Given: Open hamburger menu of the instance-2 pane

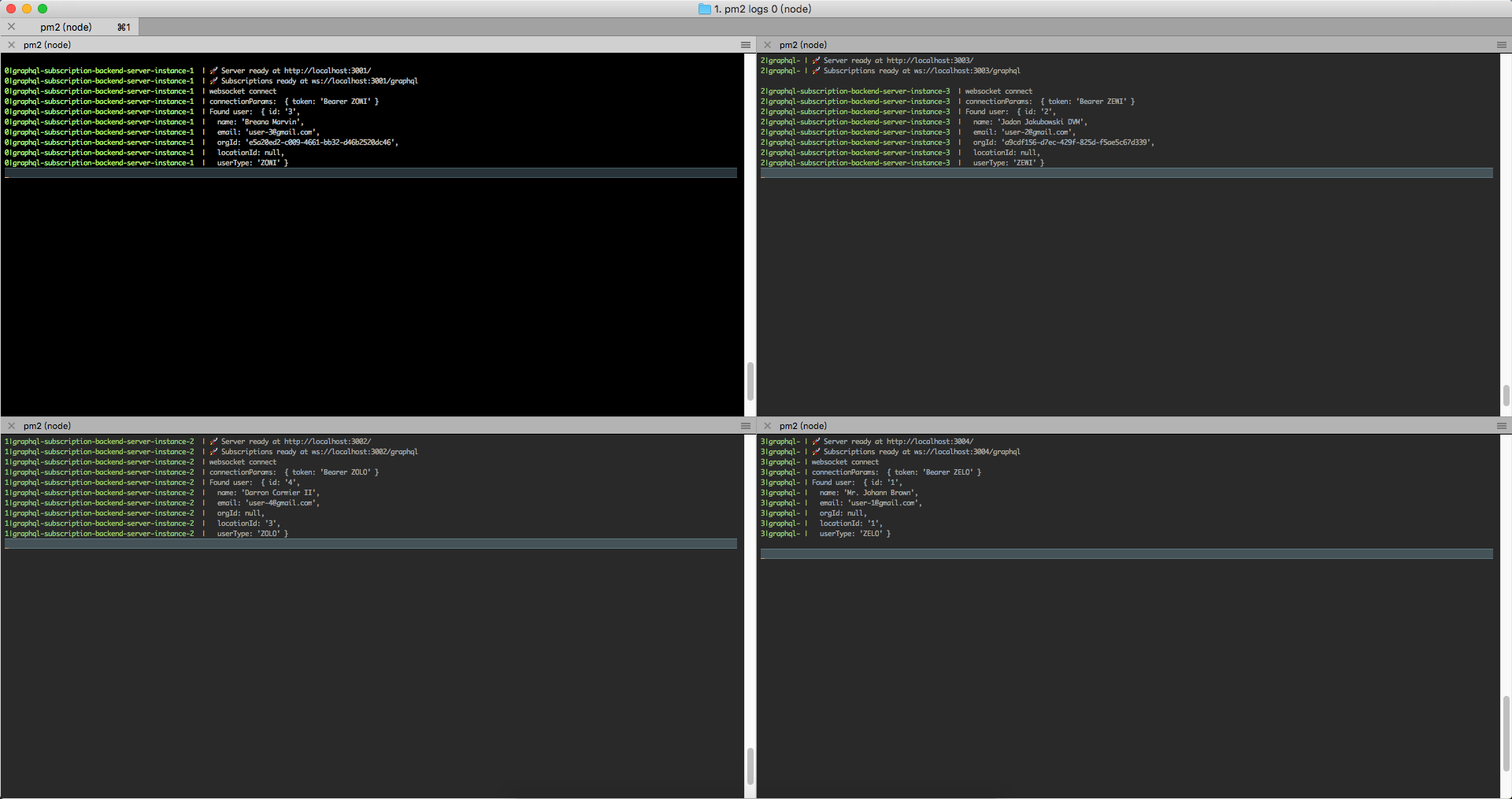Looking at the screenshot, I should click(x=746, y=426).
